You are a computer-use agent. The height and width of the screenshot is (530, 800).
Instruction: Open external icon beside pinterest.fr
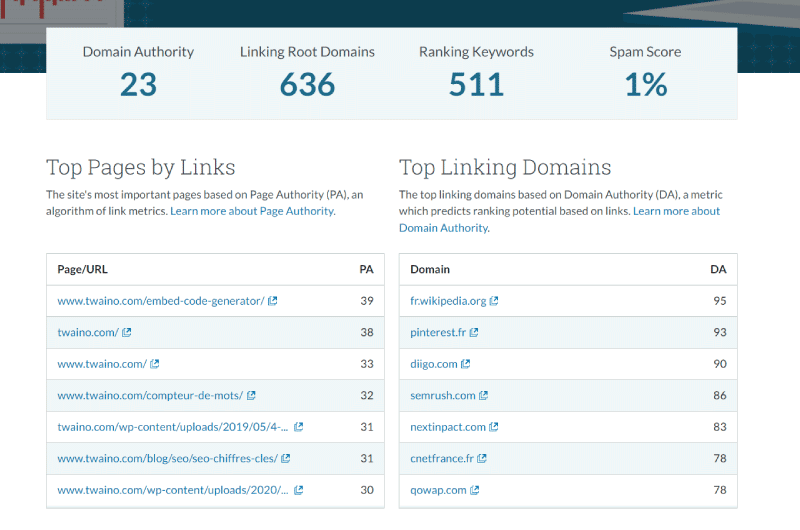click(474, 333)
